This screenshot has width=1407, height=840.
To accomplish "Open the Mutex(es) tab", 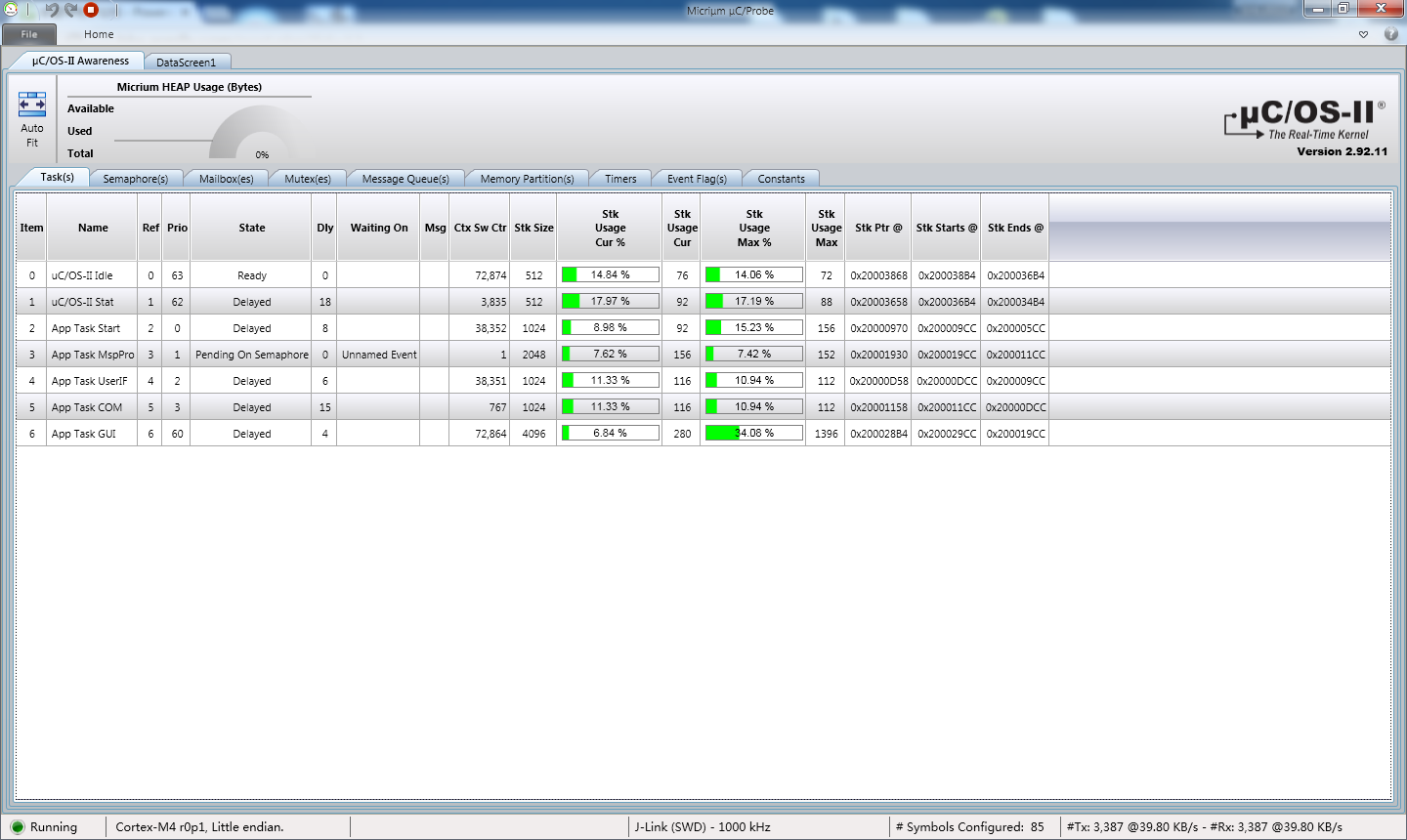I will [308, 179].
